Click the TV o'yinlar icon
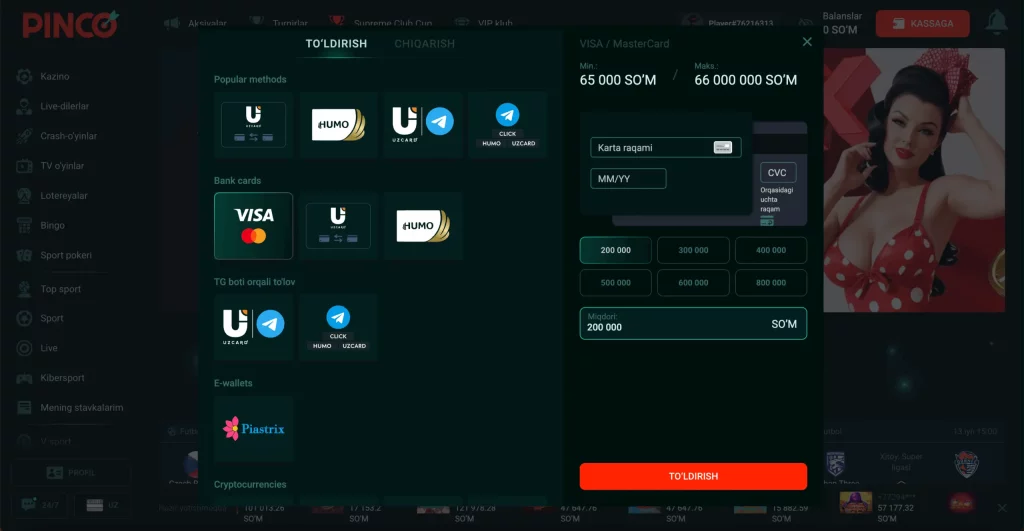 tap(24, 166)
